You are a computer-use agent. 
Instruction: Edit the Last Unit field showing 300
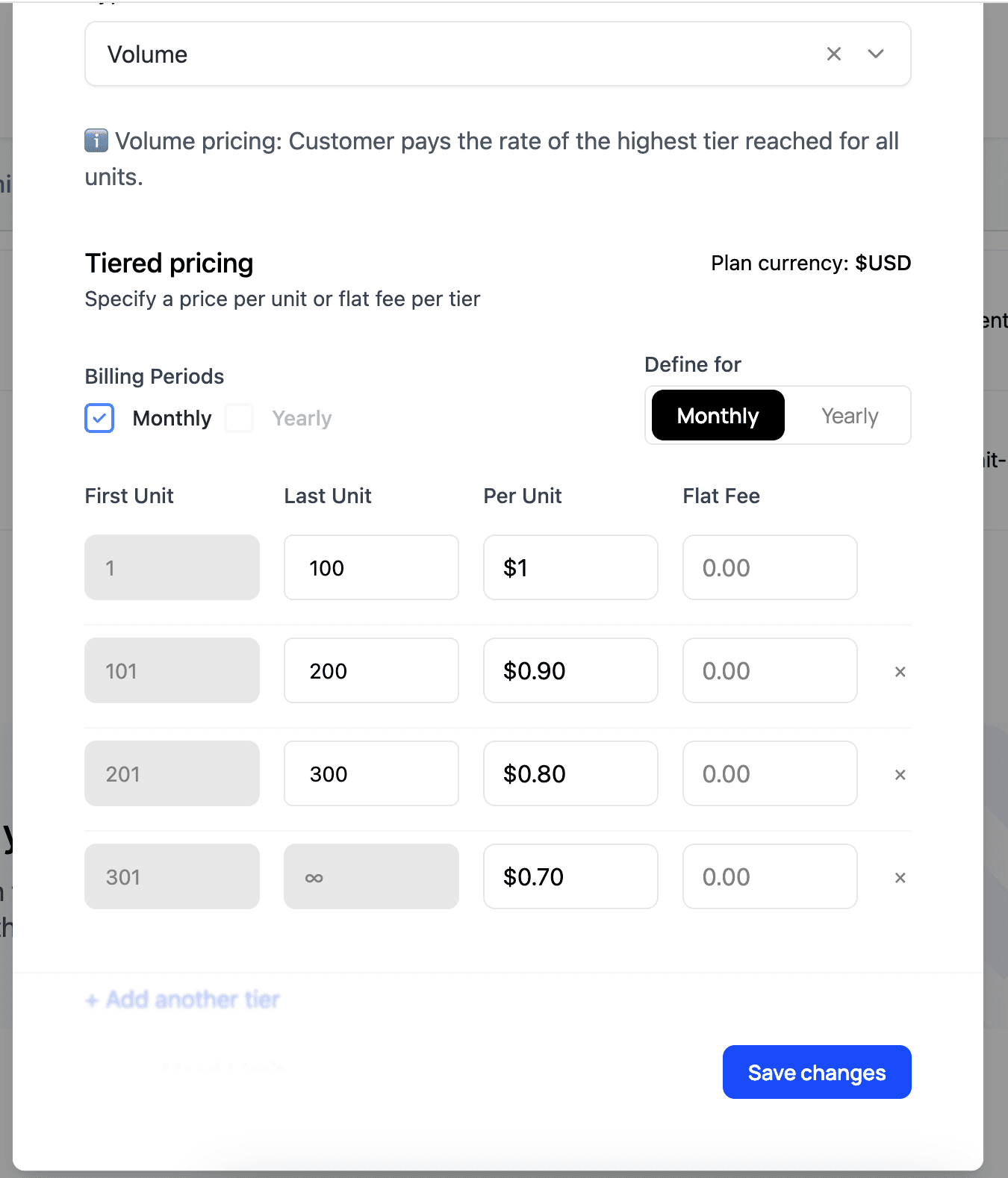pyautogui.click(x=371, y=773)
